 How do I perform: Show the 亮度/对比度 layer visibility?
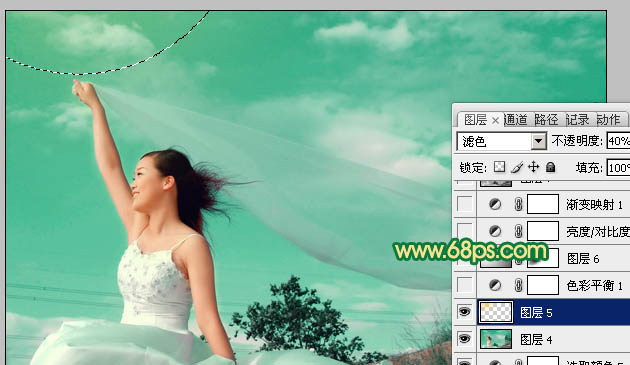[465, 231]
